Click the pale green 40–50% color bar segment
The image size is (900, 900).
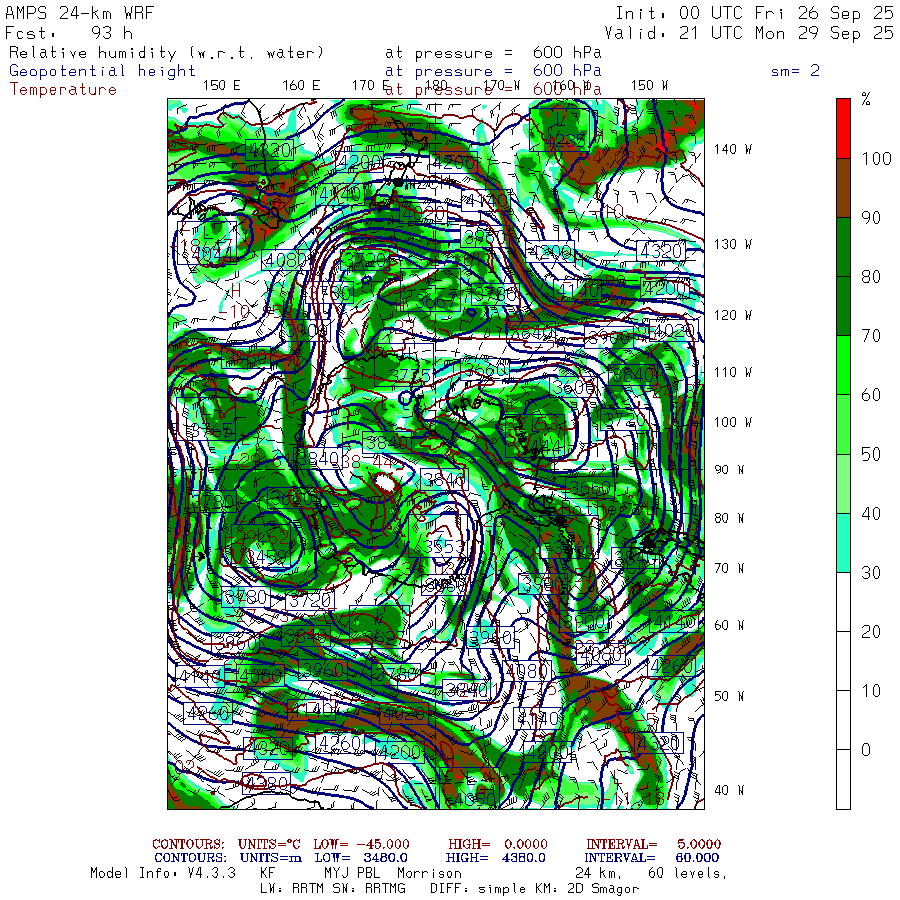click(x=843, y=483)
